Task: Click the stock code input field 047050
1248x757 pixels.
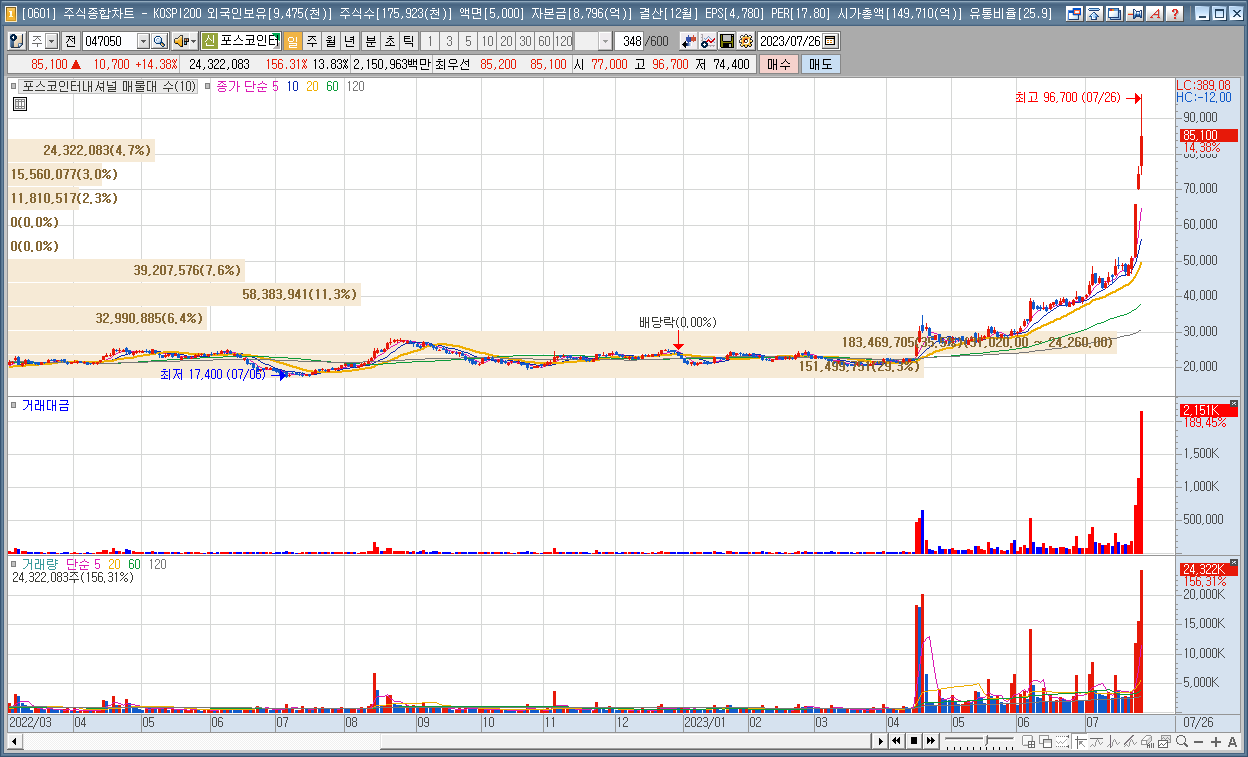Action: [x=109, y=41]
